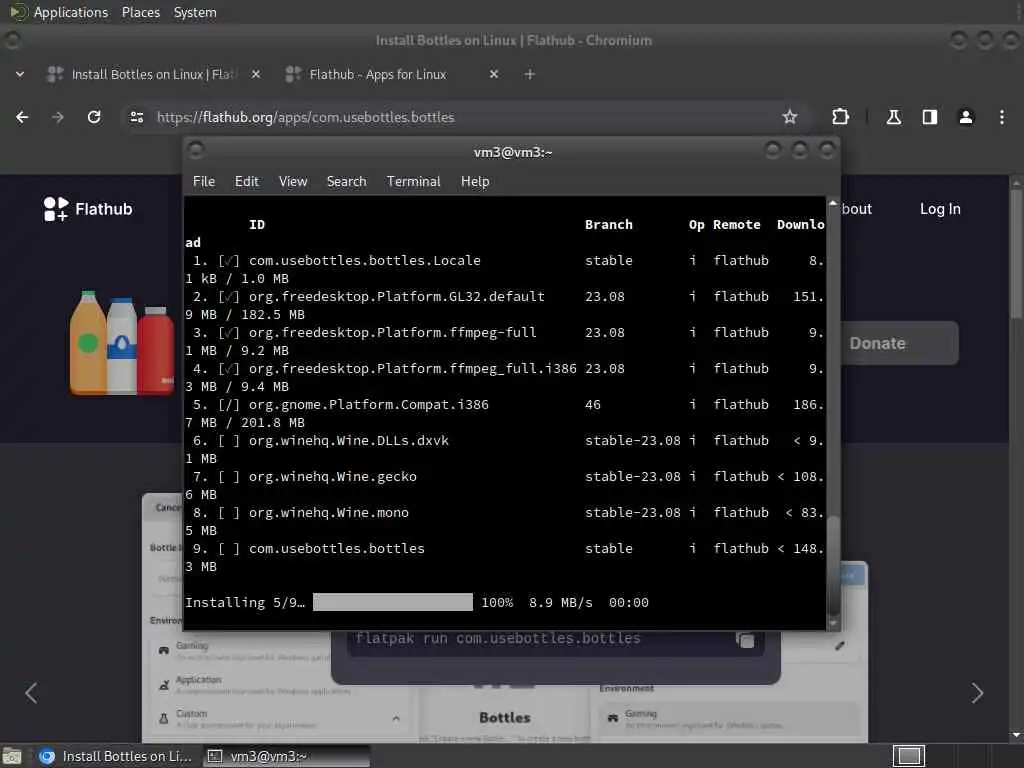This screenshot has height=768, width=1024.
Task: Click org.winehq.Wine.mono text
Action: coord(328,512)
